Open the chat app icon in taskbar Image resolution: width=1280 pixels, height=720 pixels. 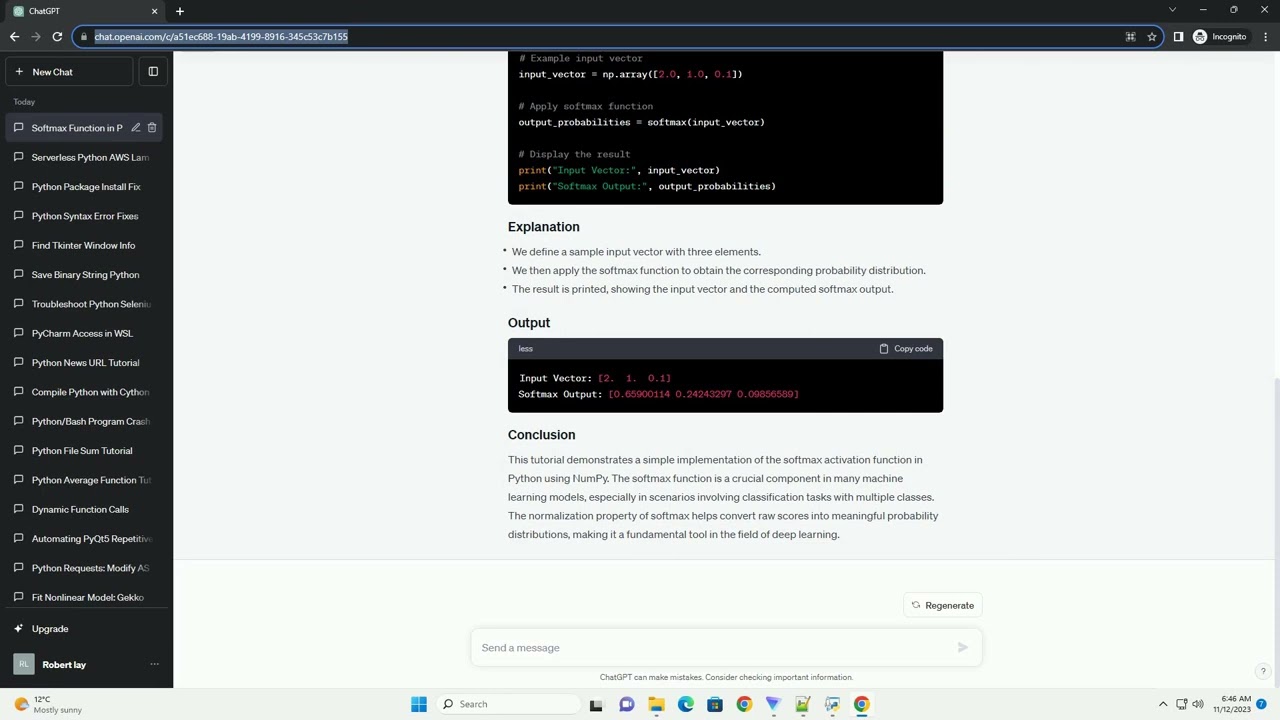pyautogui.click(x=627, y=704)
